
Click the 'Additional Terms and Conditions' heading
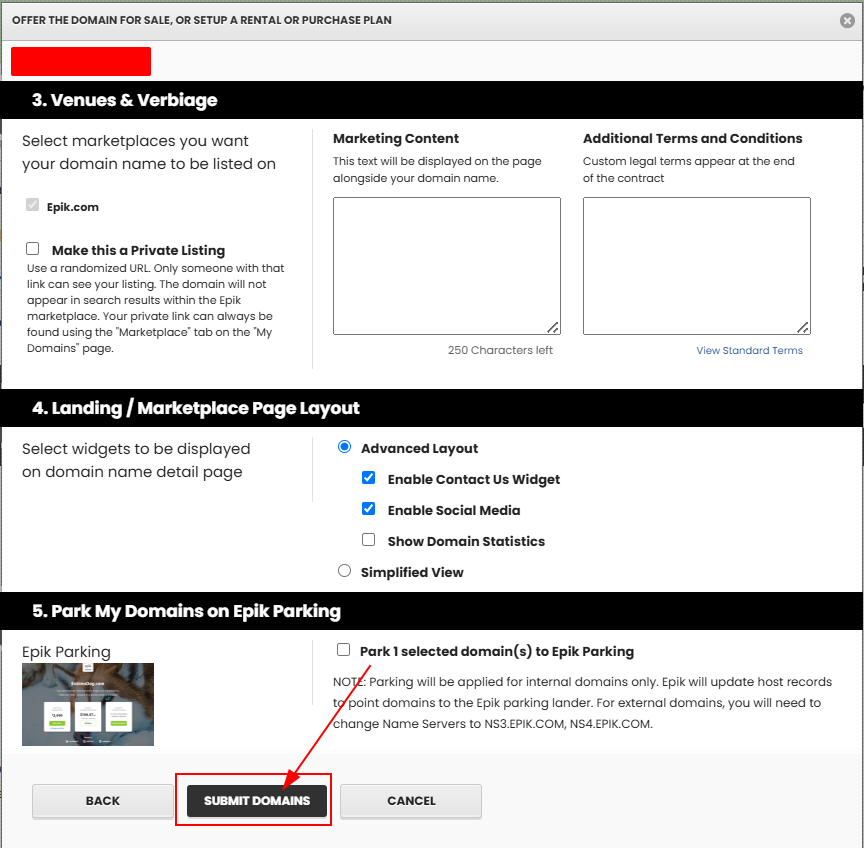tap(693, 139)
